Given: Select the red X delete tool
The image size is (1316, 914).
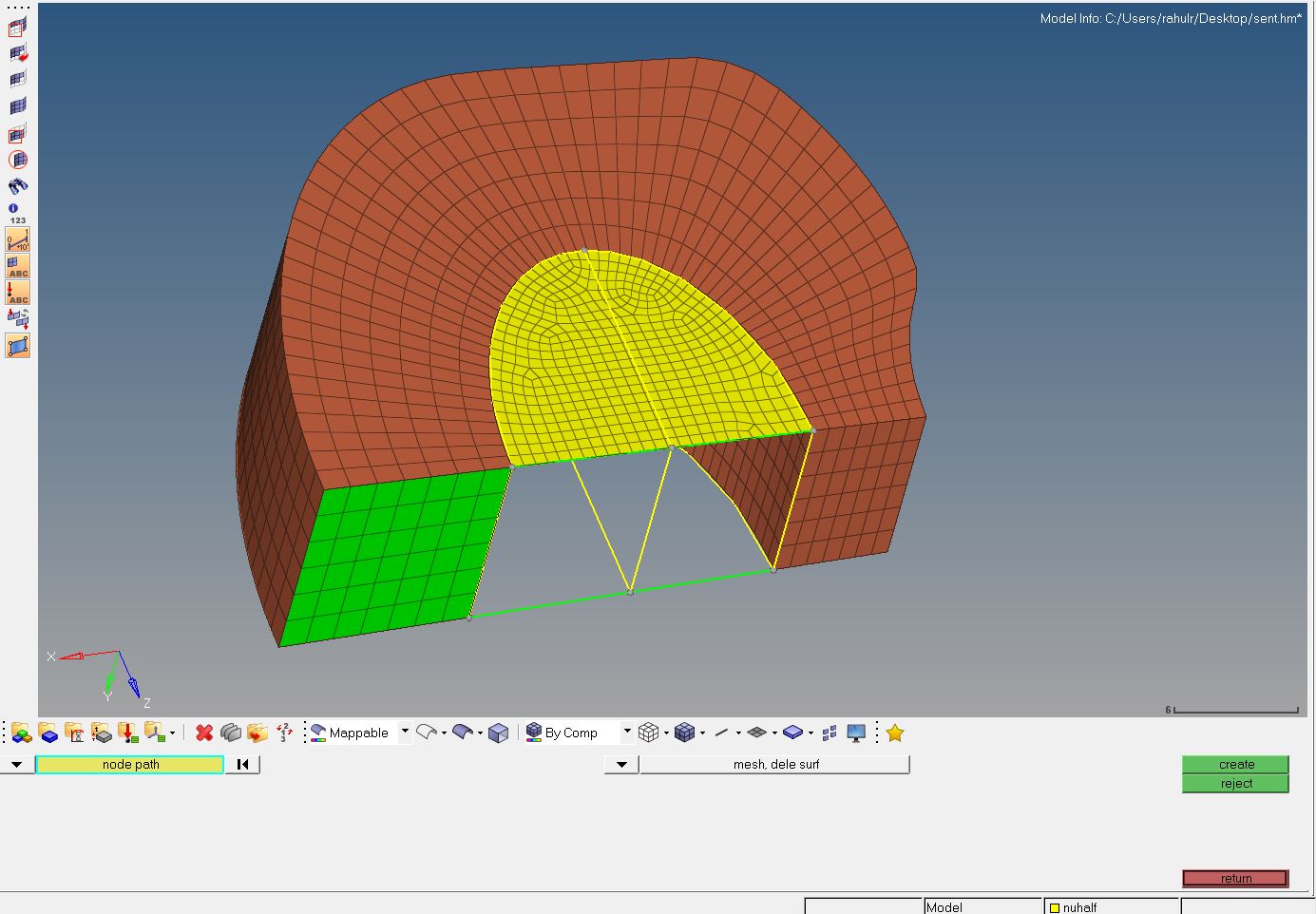Looking at the screenshot, I should tap(202, 732).
